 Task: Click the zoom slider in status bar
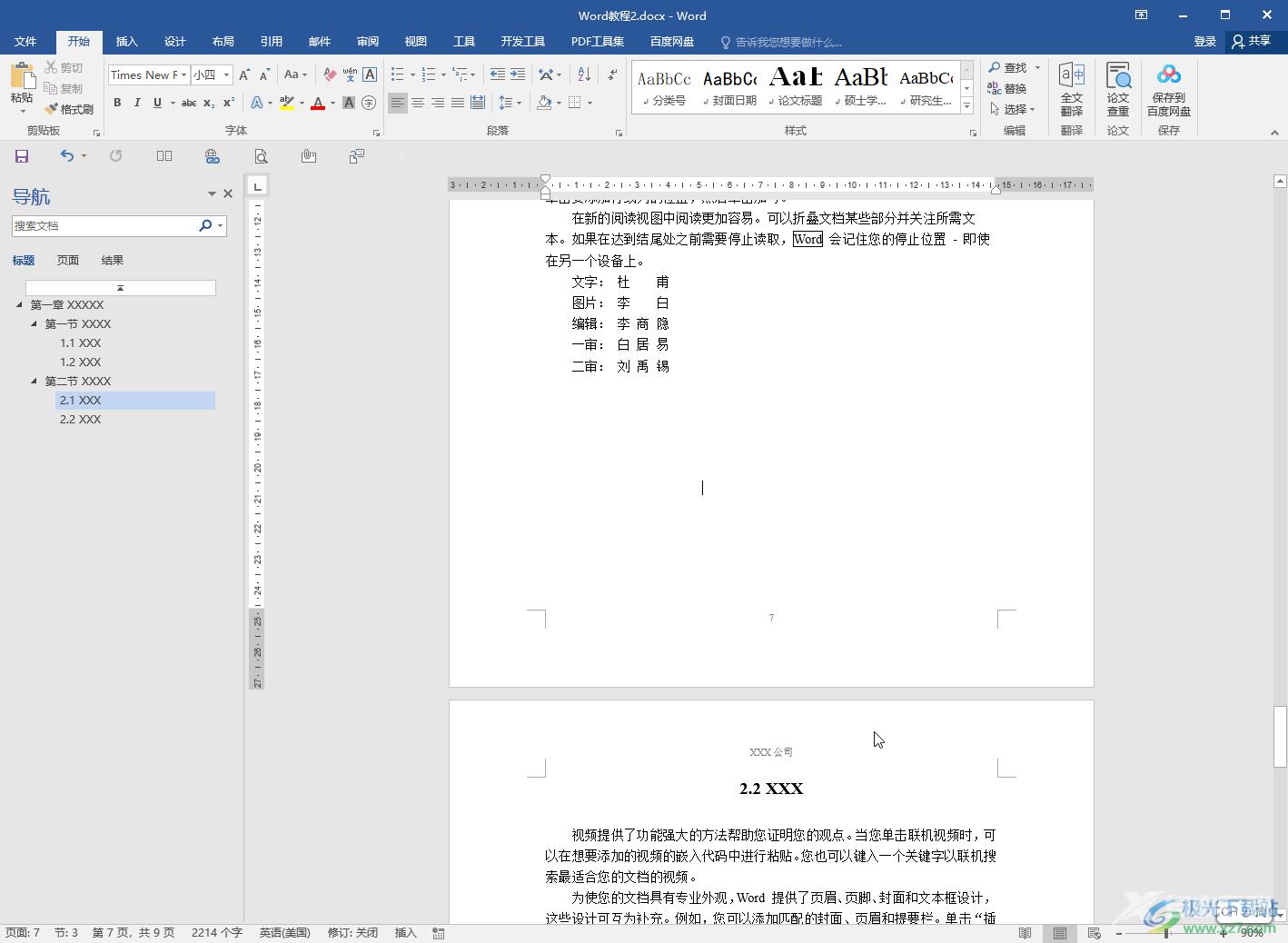[1172, 933]
